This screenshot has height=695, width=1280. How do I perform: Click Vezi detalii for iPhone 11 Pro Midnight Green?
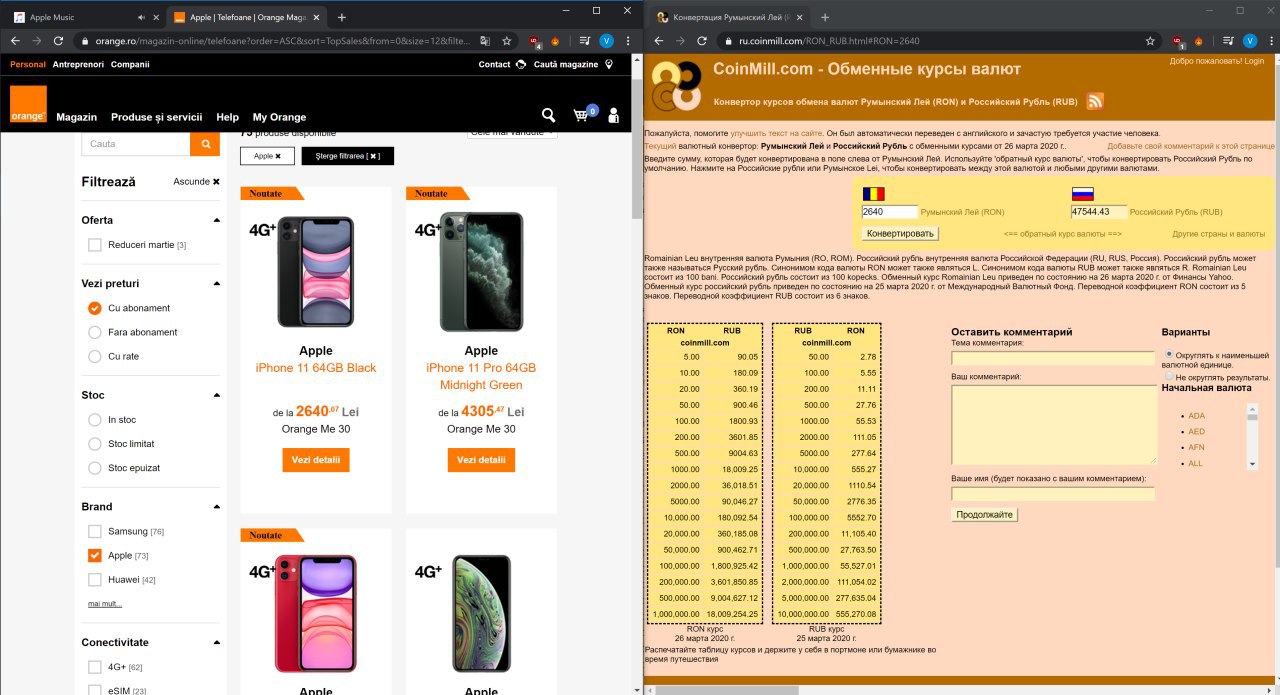[x=481, y=460]
